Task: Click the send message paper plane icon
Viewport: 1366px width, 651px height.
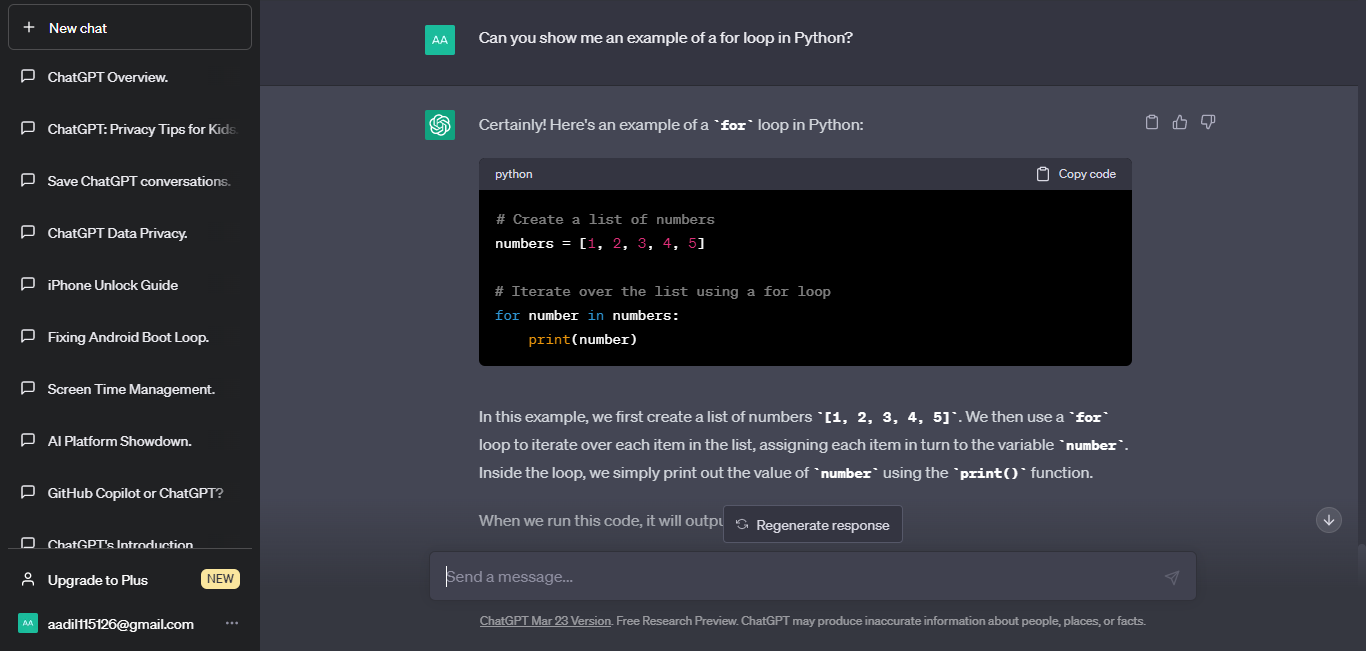Action: tap(1172, 577)
